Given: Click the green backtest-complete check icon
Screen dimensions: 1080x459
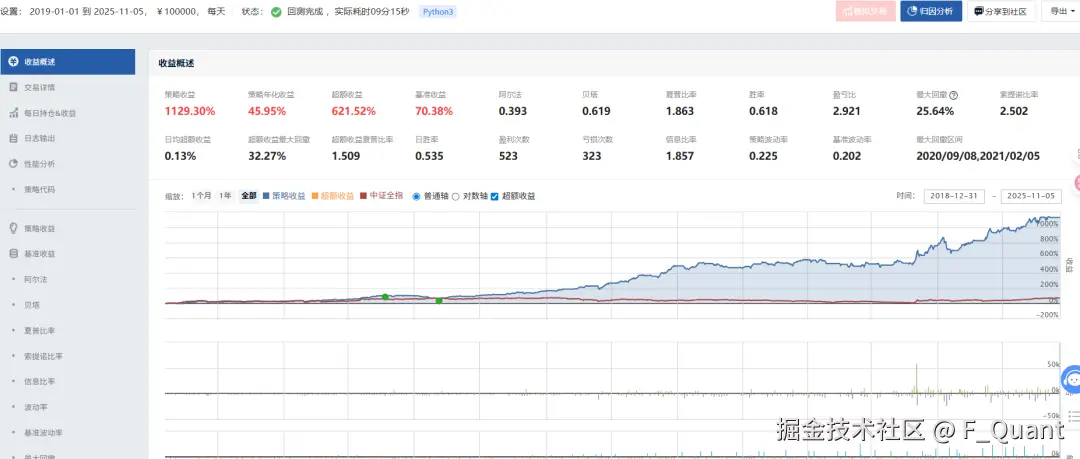Looking at the screenshot, I should (x=276, y=12).
